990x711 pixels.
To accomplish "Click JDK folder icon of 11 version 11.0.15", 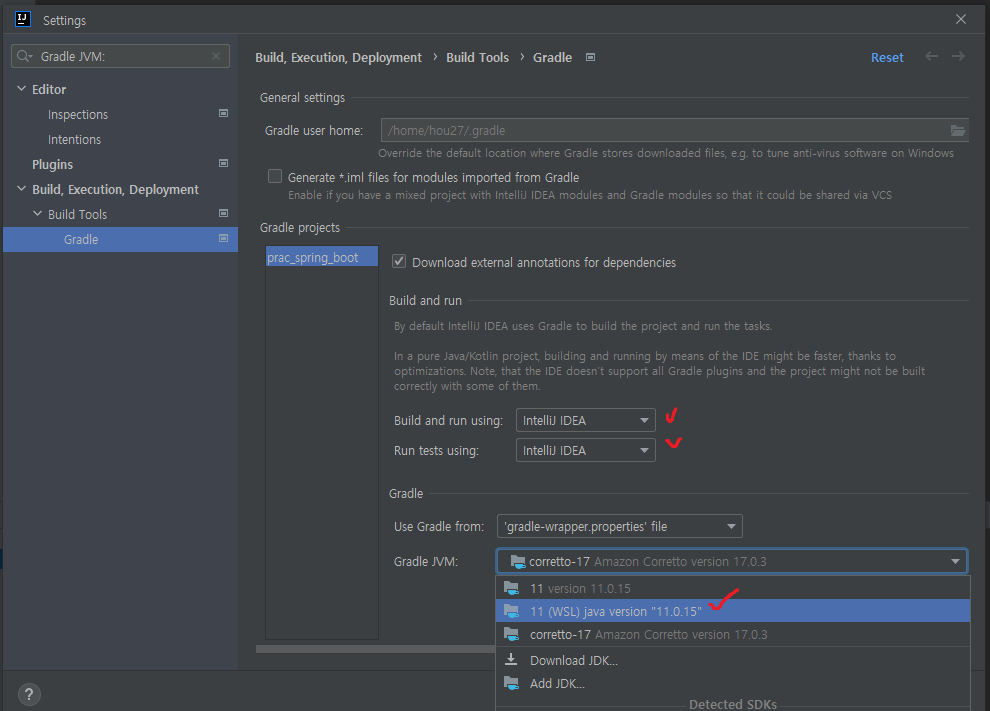I will (x=511, y=589).
